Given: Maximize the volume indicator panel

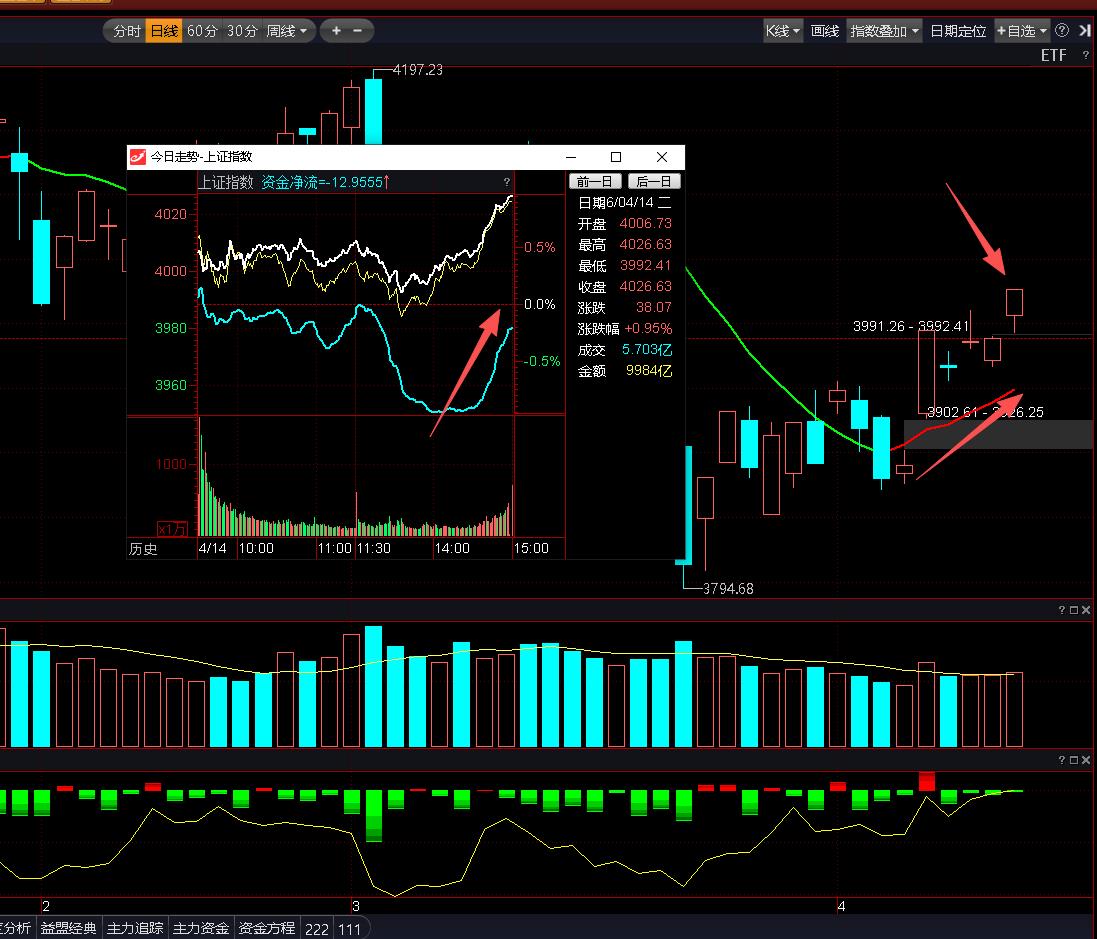Looking at the screenshot, I should (x=1073, y=610).
